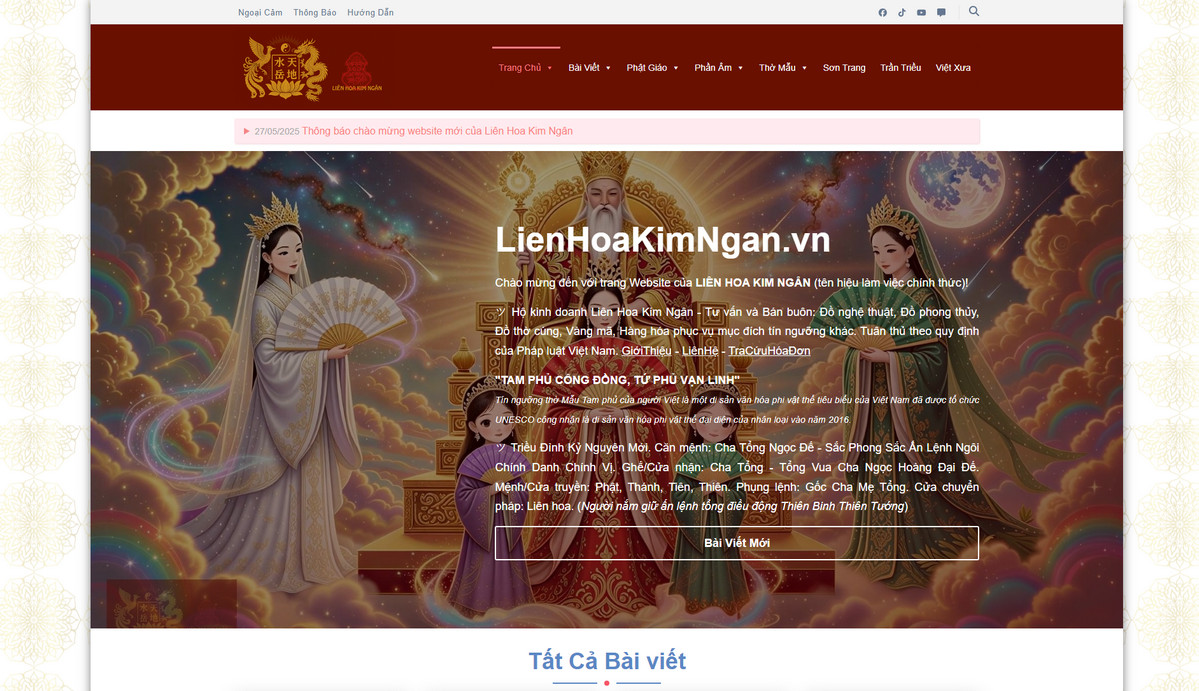
Task: Open the search magnifier icon
Action: coord(973,11)
